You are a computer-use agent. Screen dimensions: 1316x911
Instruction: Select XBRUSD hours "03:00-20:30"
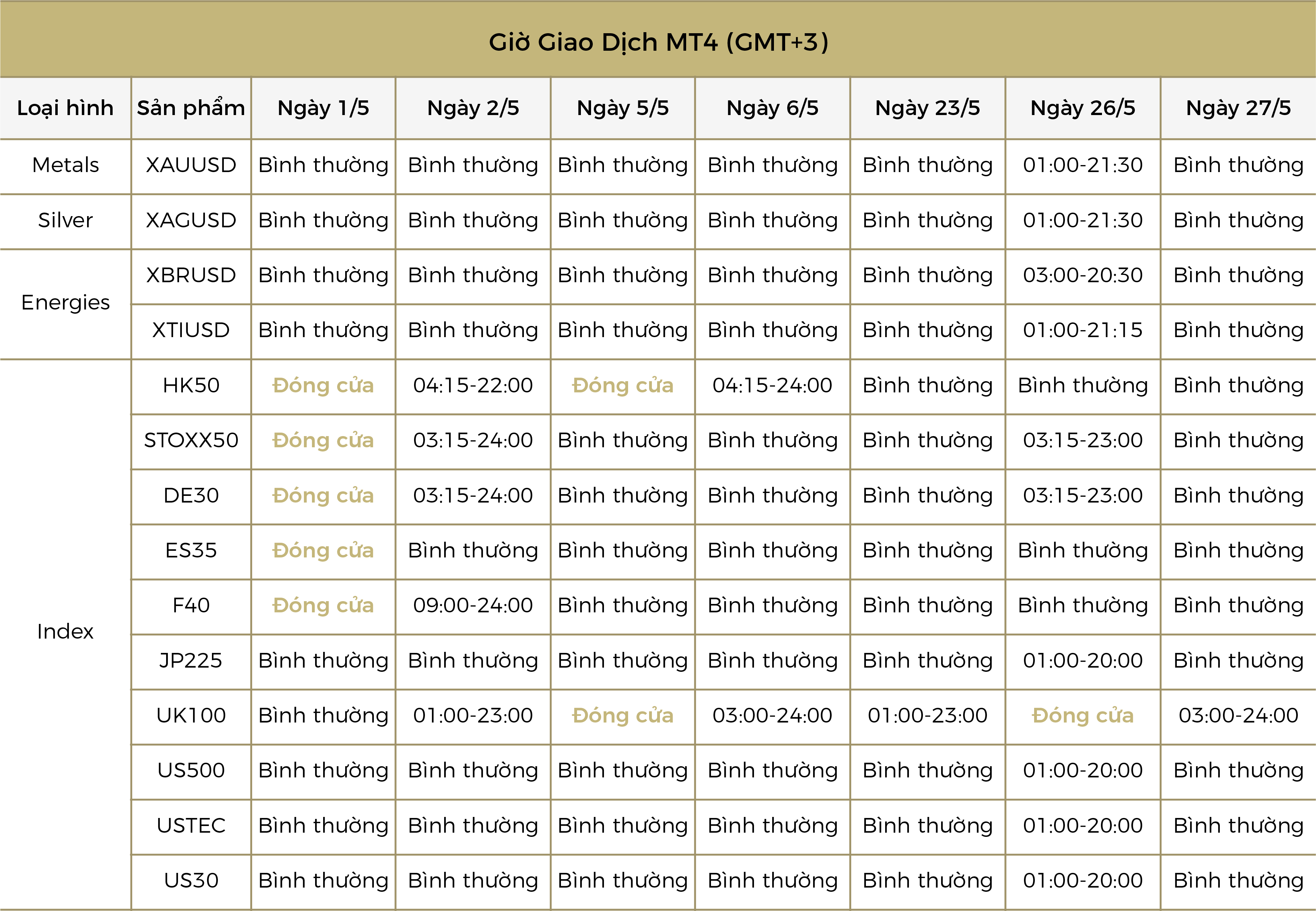(1083, 275)
